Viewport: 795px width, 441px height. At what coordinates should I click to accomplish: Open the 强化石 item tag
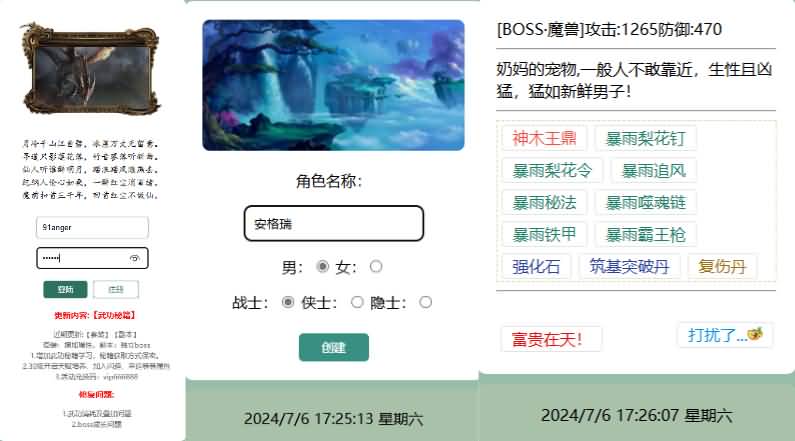click(536, 266)
